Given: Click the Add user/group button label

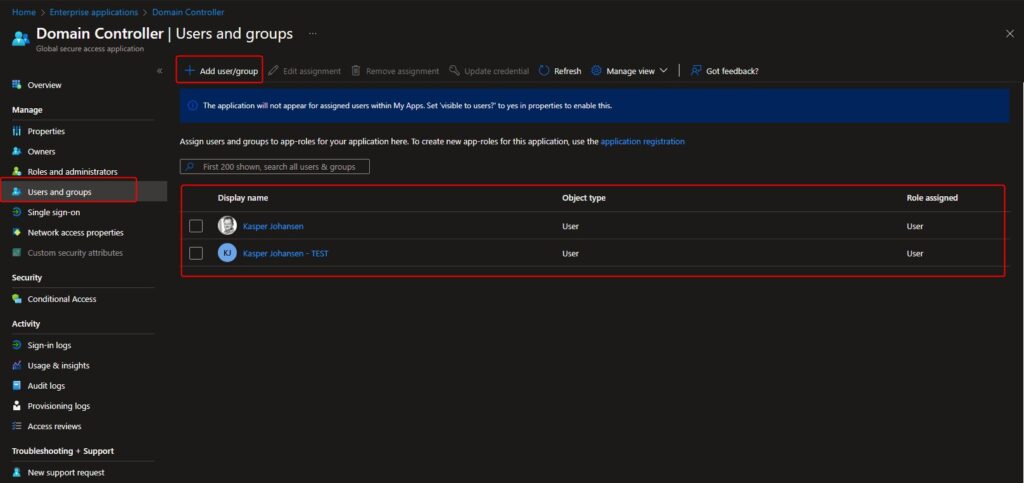Looking at the screenshot, I should click(x=229, y=71).
